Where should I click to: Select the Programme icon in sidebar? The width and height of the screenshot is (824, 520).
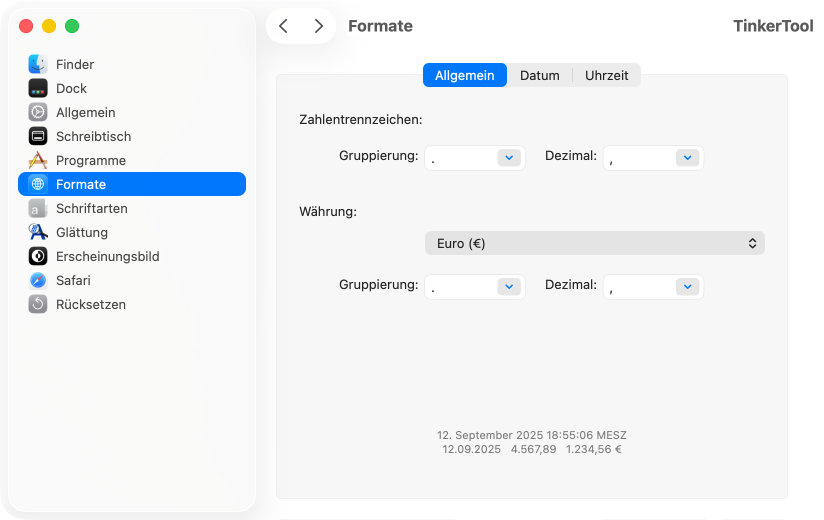pyautogui.click(x=38, y=160)
